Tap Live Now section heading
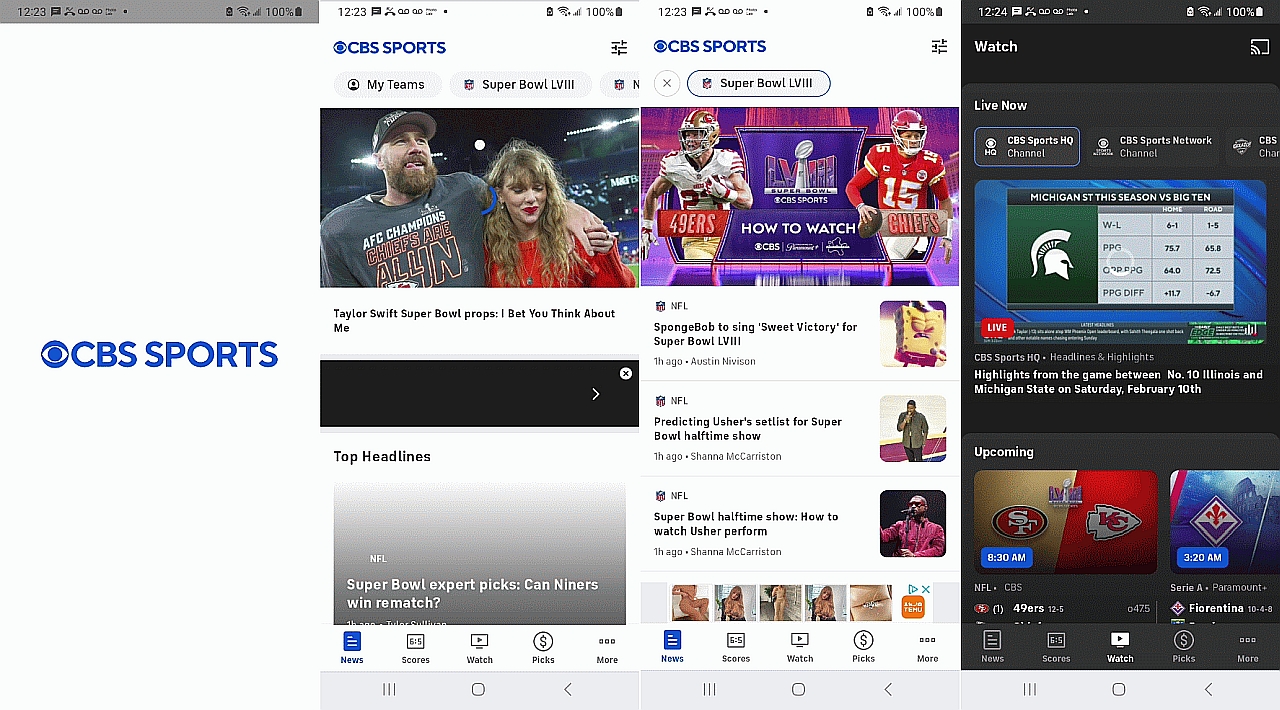1280x710 pixels. pos(1001,105)
